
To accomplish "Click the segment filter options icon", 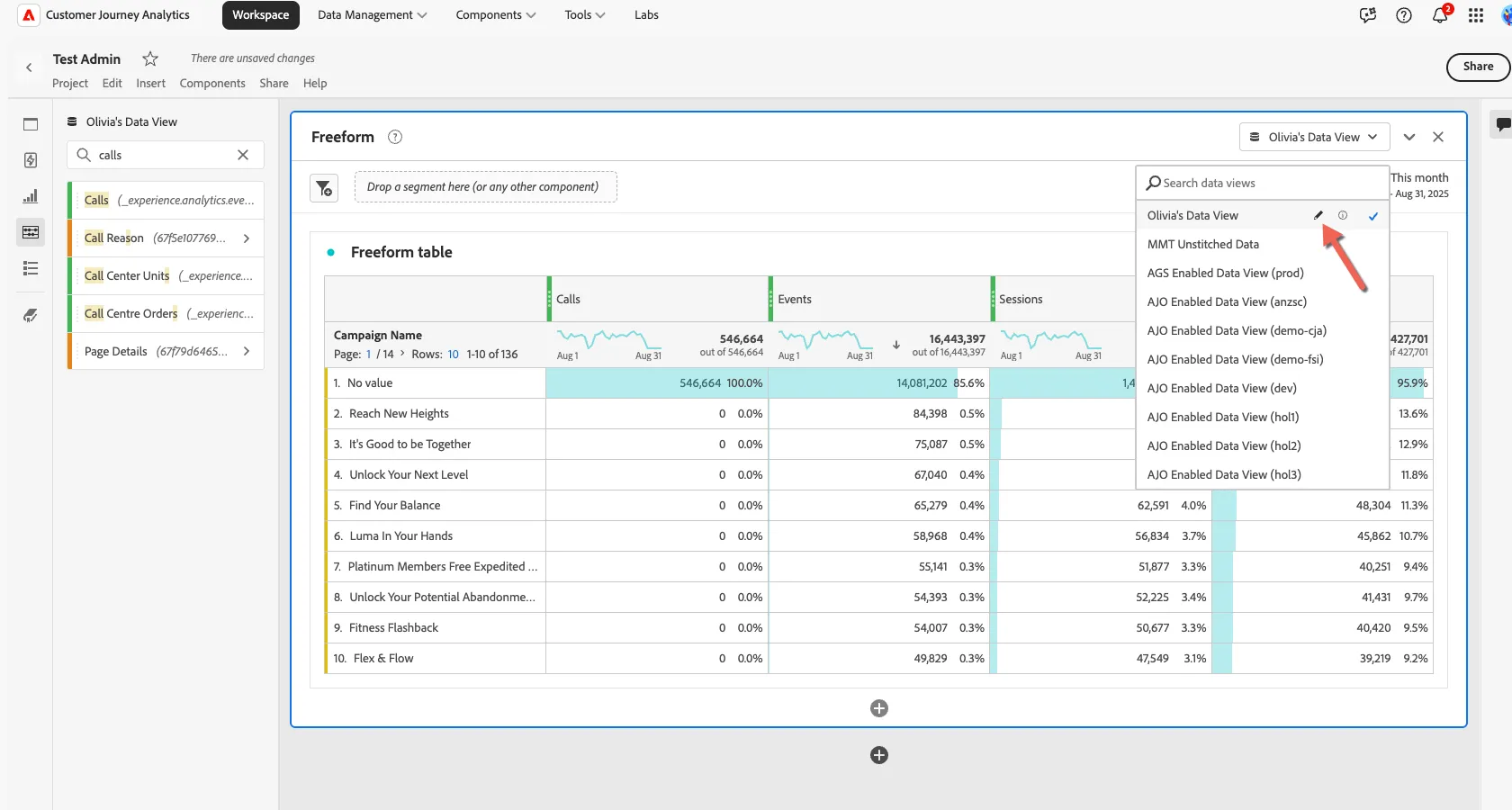I will (324, 187).
